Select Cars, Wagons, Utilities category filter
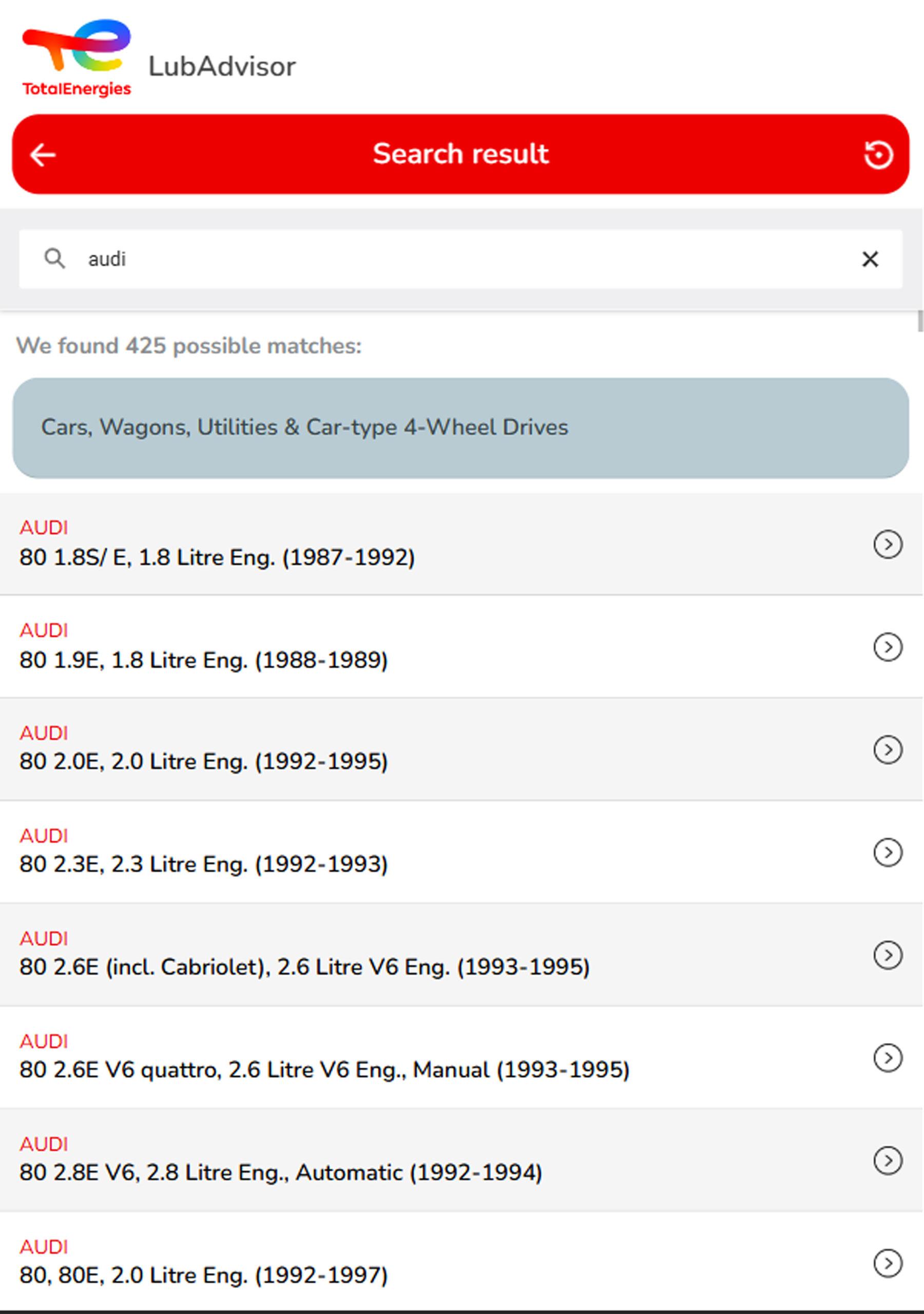924x1314 pixels. [461, 428]
